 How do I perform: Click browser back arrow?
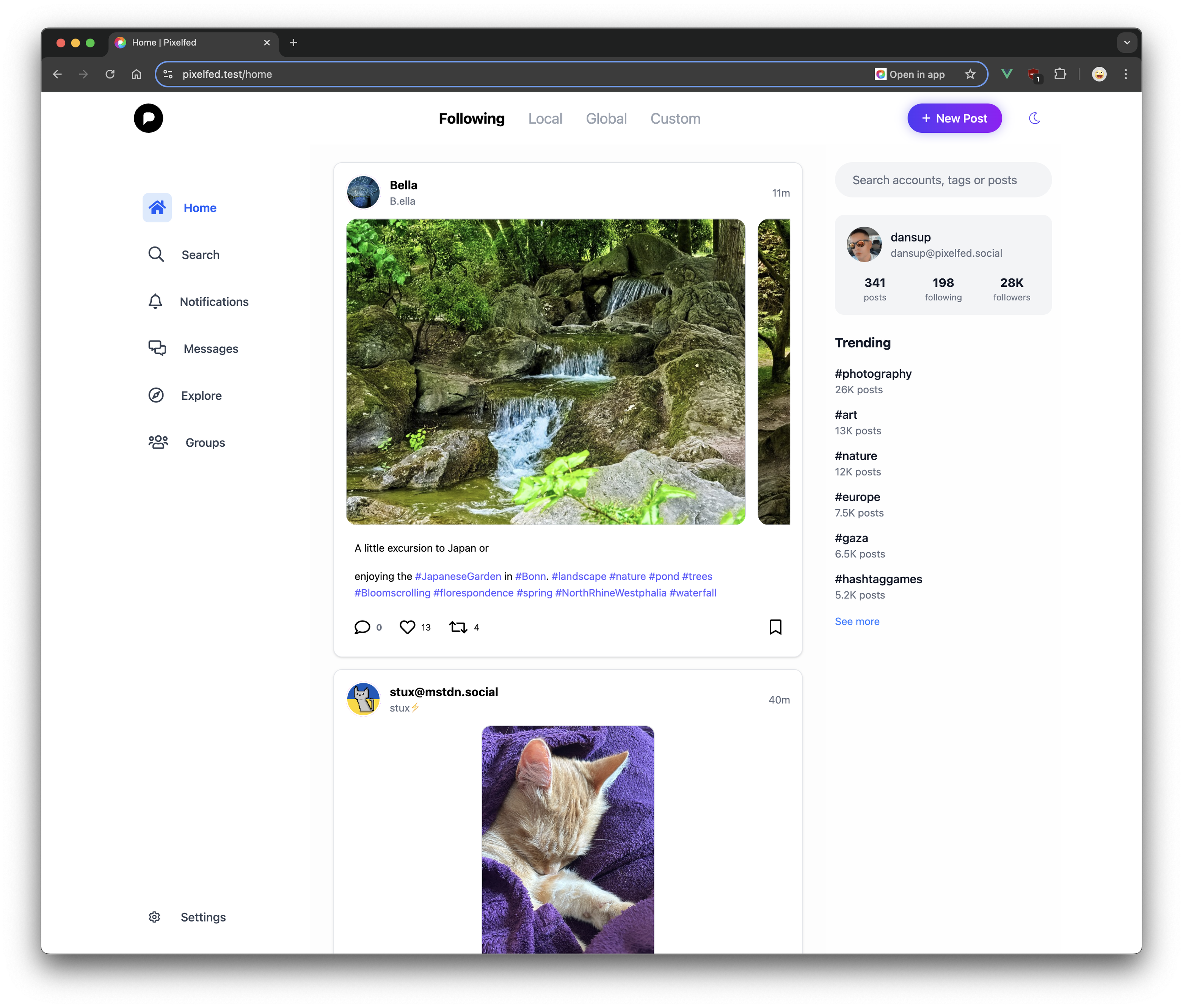[58, 74]
